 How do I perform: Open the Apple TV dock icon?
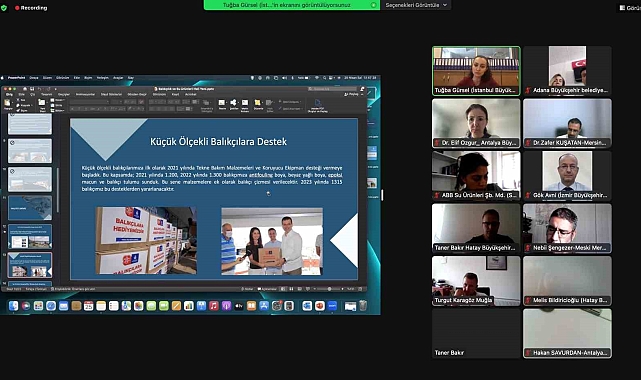click(239, 306)
